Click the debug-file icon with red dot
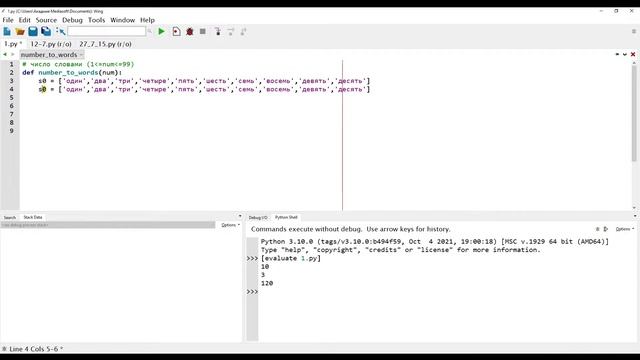The image size is (640, 360). (176, 31)
